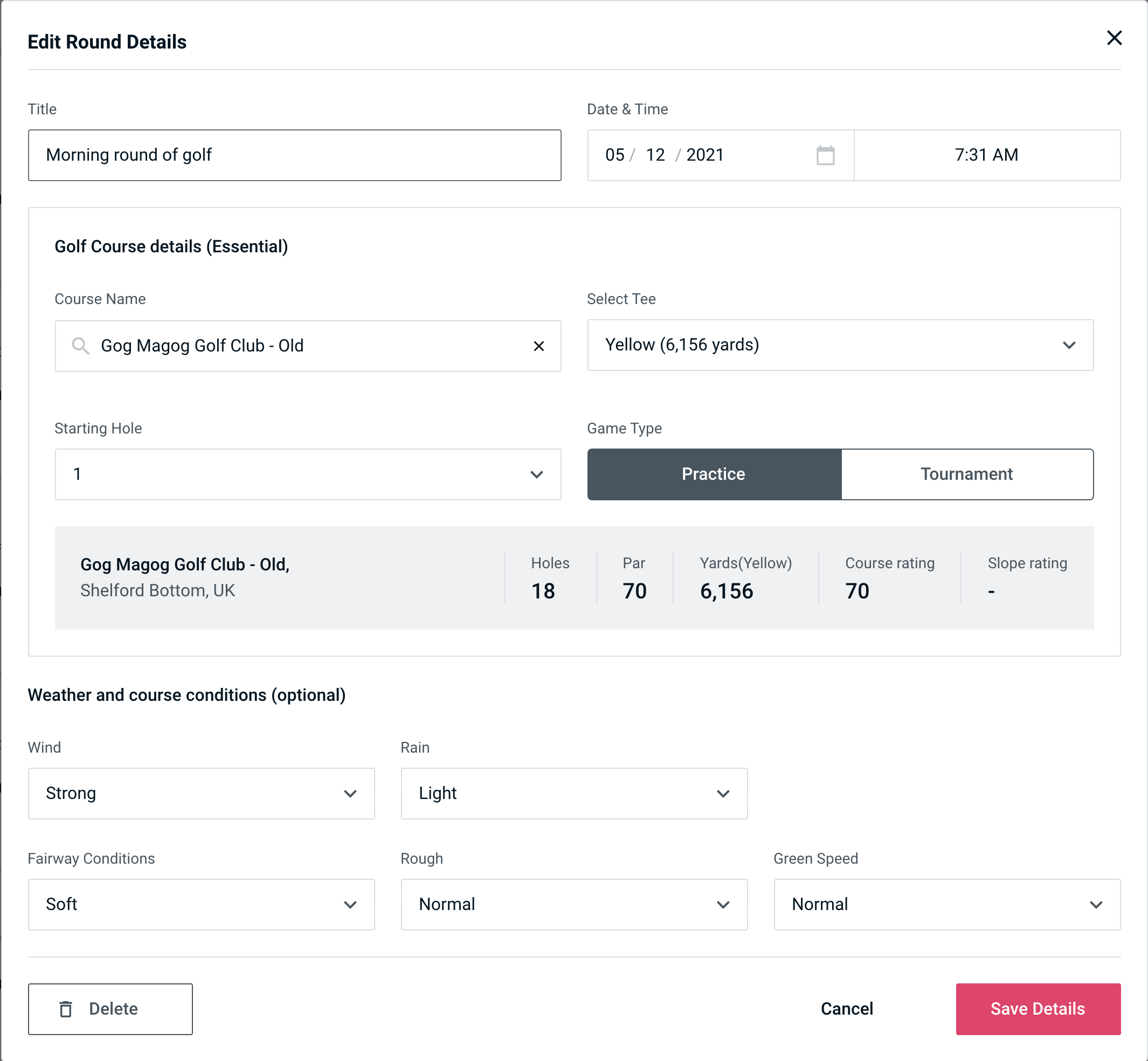Select the Rough dropdown option
The height and width of the screenshot is (1061, 1148).
point(573,904)
